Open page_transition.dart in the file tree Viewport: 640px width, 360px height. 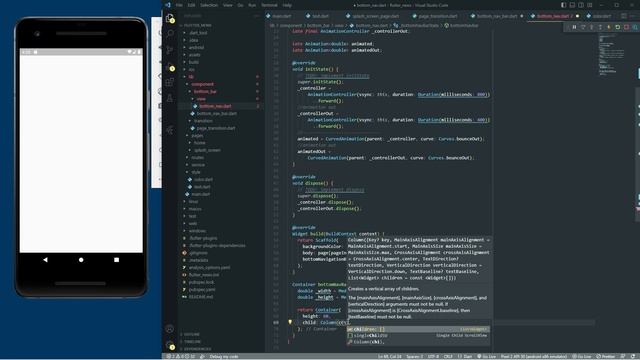point(216,128)
